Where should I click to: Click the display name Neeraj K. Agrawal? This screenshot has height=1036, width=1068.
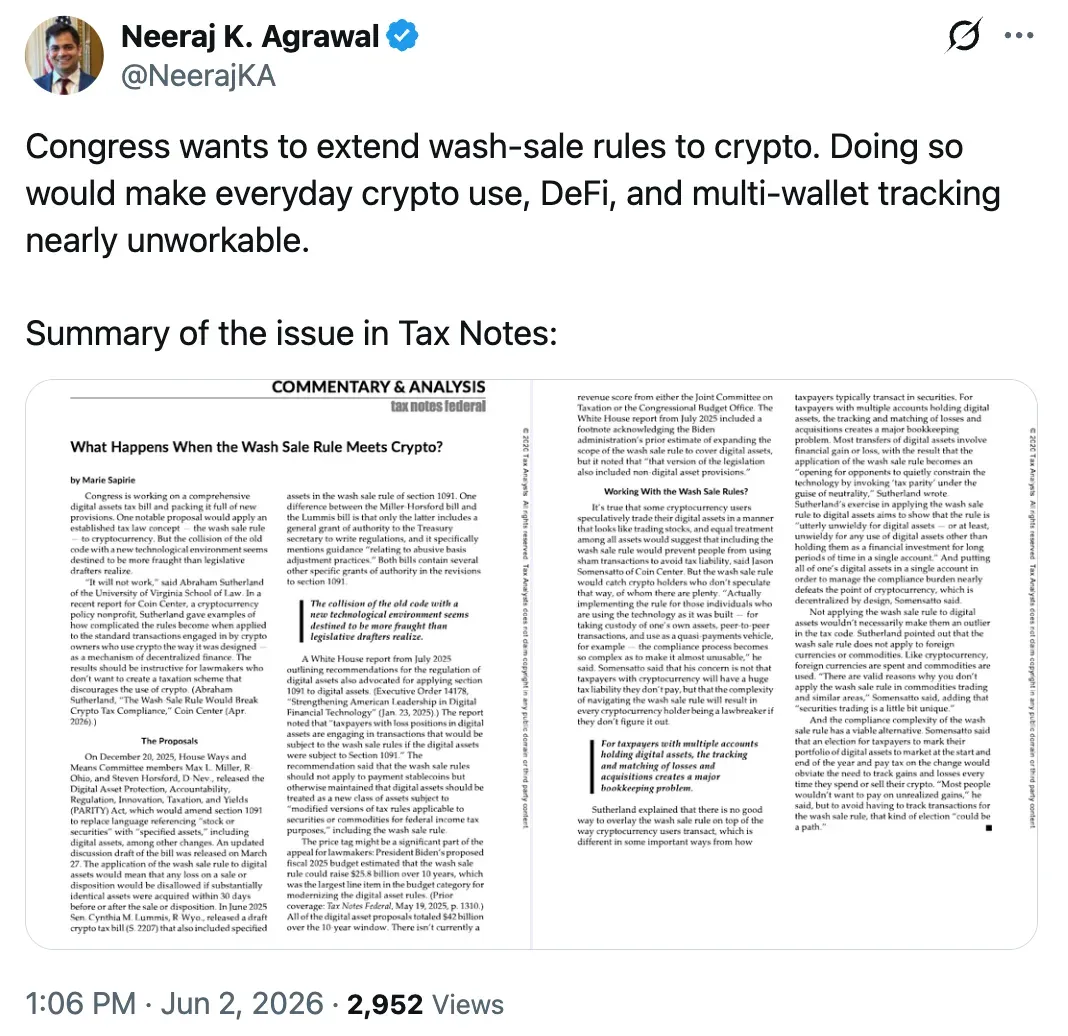249,37
